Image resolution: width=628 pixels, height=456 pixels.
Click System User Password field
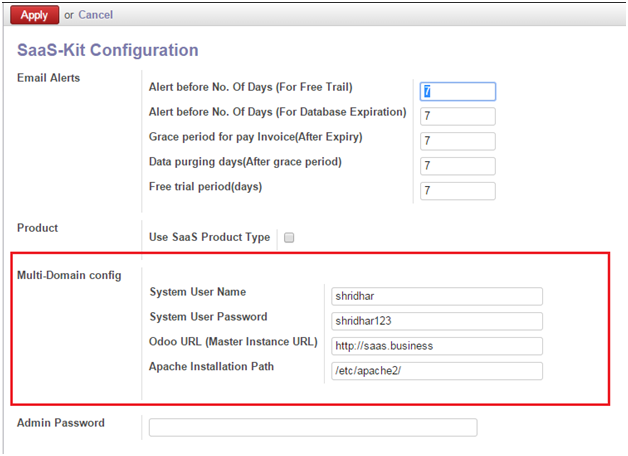437,321
